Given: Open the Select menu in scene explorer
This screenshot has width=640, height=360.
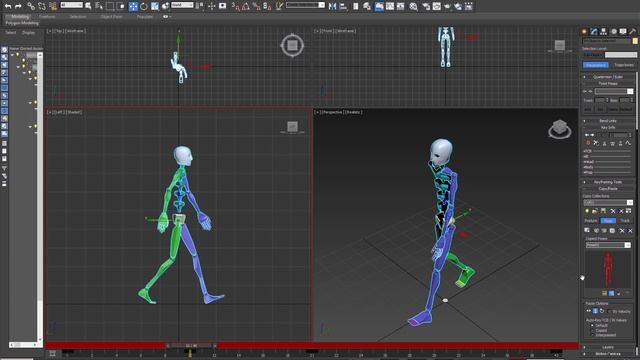Looking at the screenshot, I should click(11, 32).
